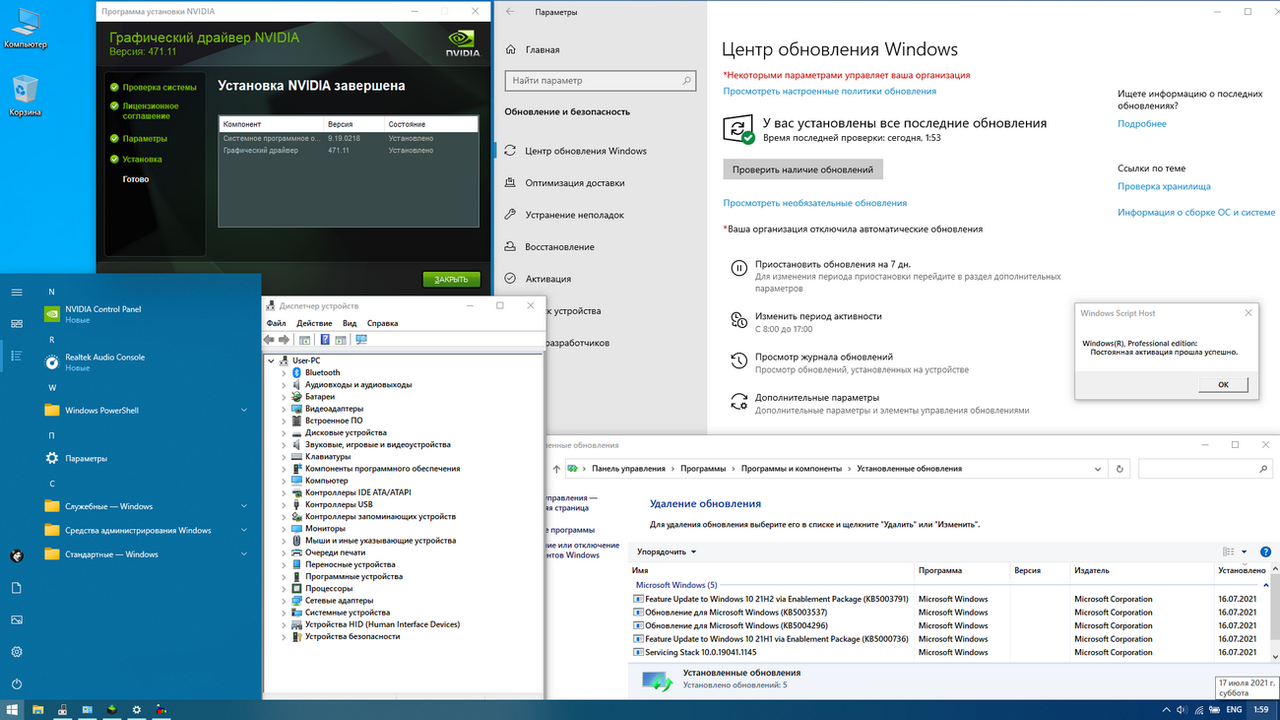Screen dimensions: 1280x720
Task: Click the NVIDIA installer icon on taskbar
Action: click(x=112, y=709)
